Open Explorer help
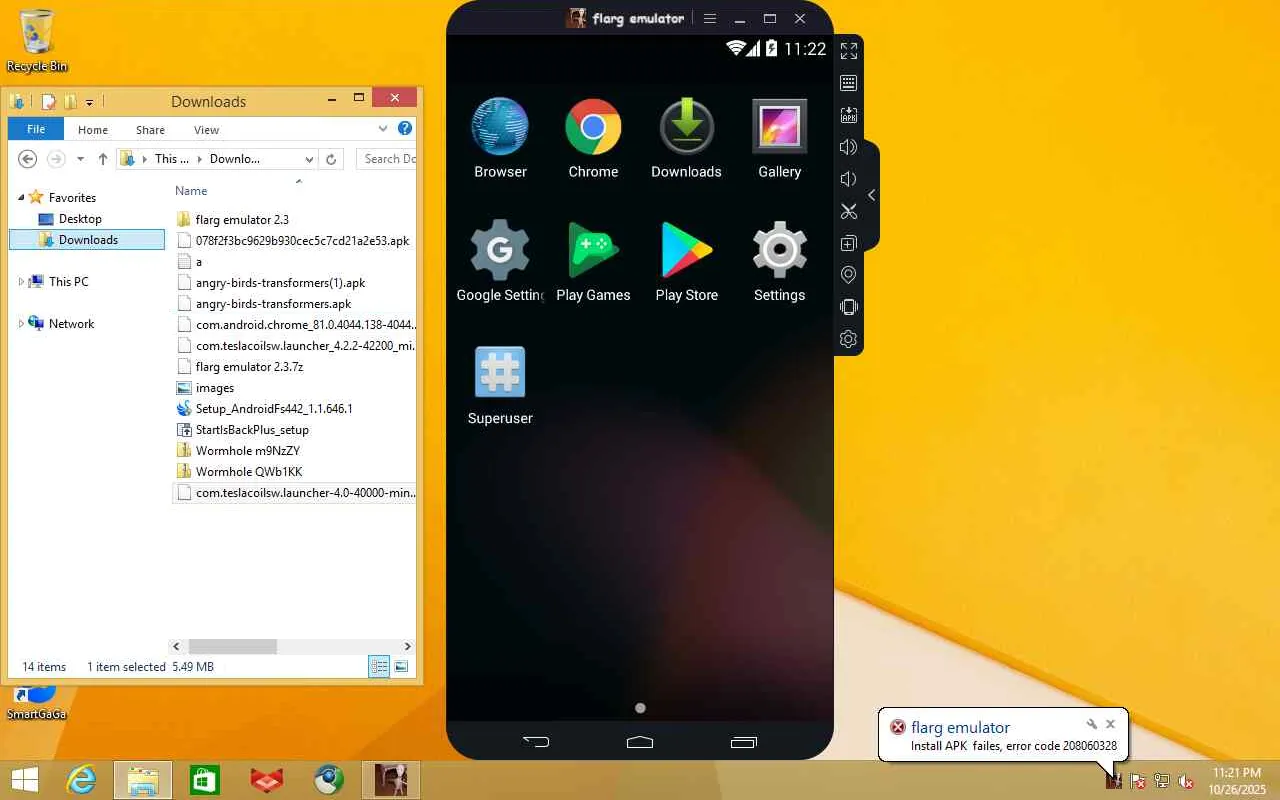Image resolution: width=1280 pixels, height=800 pixels. click(x=405, y=129)
